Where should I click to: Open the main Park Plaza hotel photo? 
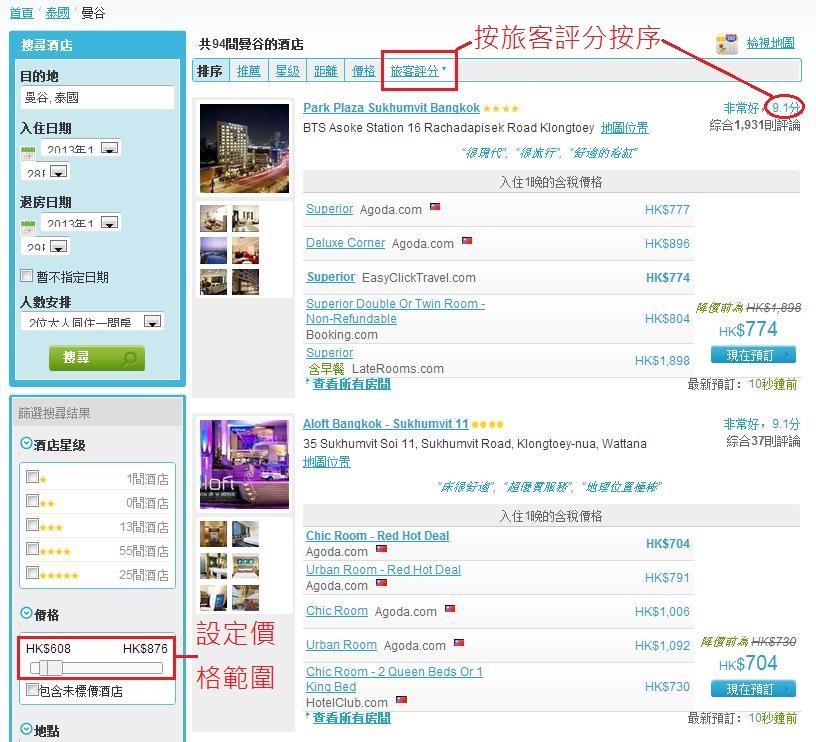pos(244,148)
